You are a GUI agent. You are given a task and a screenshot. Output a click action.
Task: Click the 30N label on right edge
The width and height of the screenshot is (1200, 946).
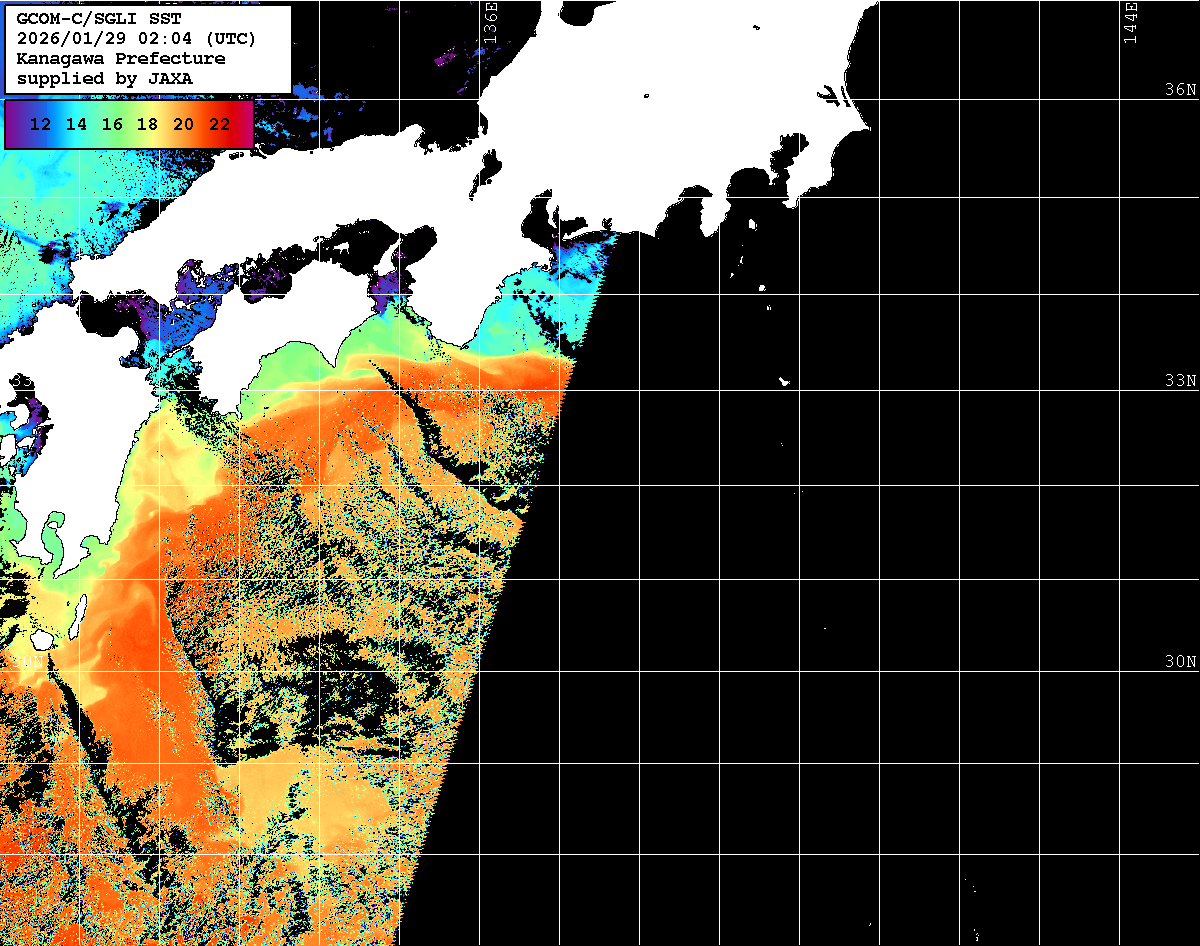[x=1180, y=662]
